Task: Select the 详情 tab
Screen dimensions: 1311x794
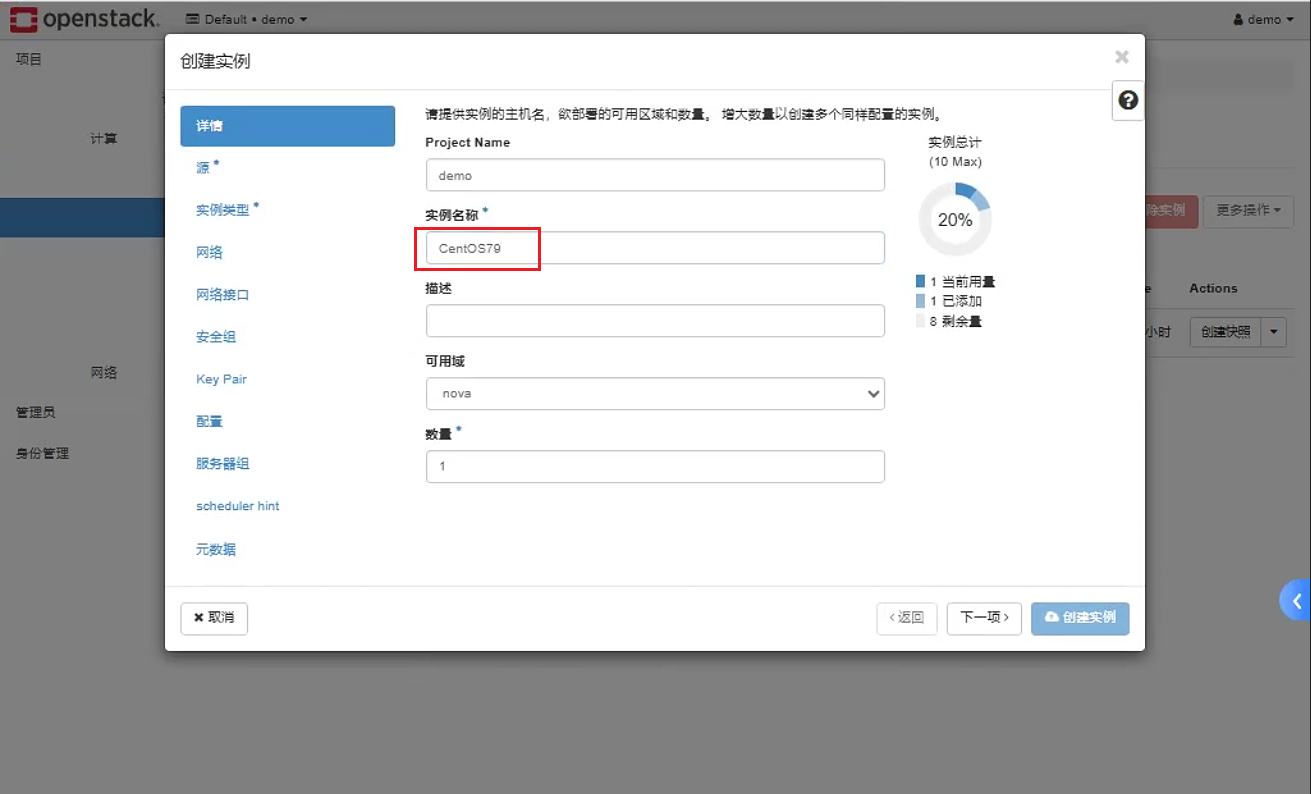Action: pos(288,126)
